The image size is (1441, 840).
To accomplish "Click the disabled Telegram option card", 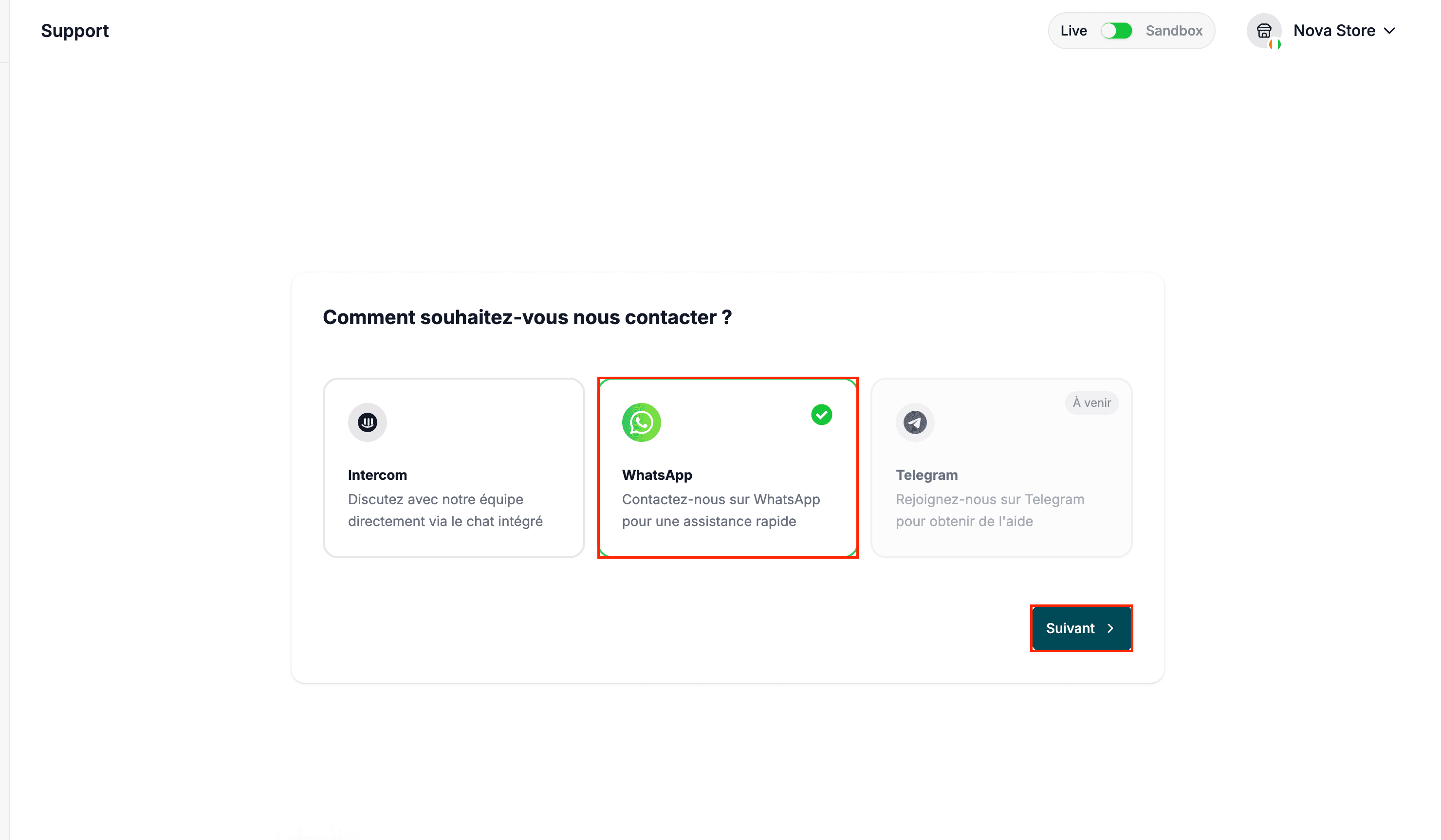I will [x=1001, y=467].
